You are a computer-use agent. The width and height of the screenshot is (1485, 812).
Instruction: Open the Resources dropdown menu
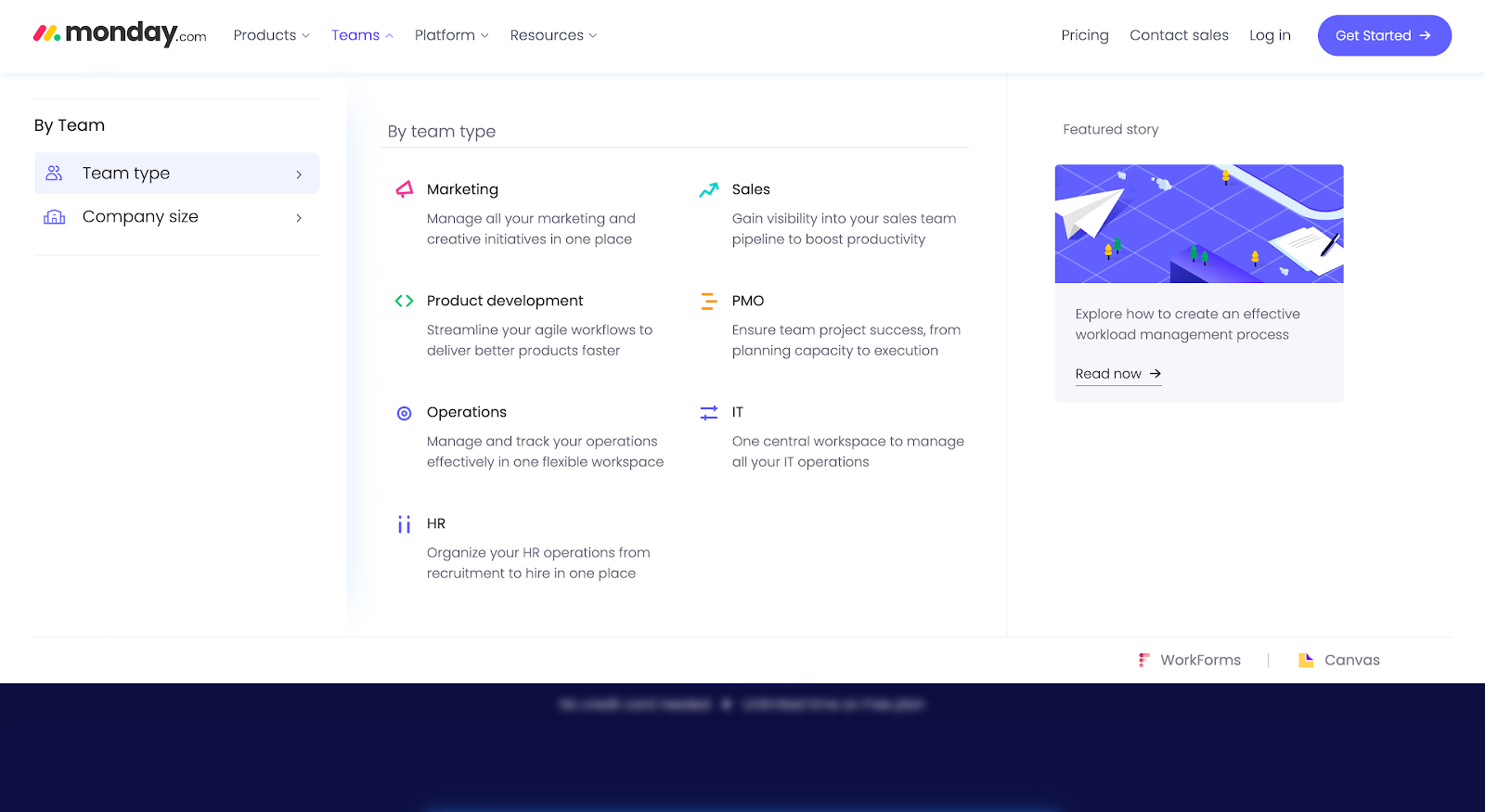(x=553, y=35)
